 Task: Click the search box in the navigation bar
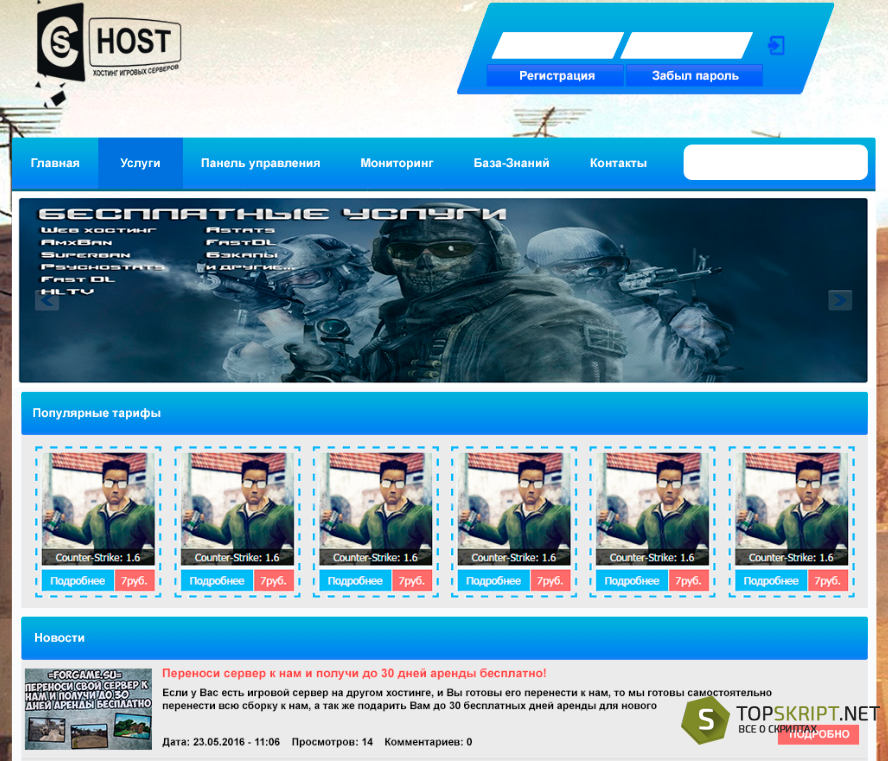click(775, 163)
